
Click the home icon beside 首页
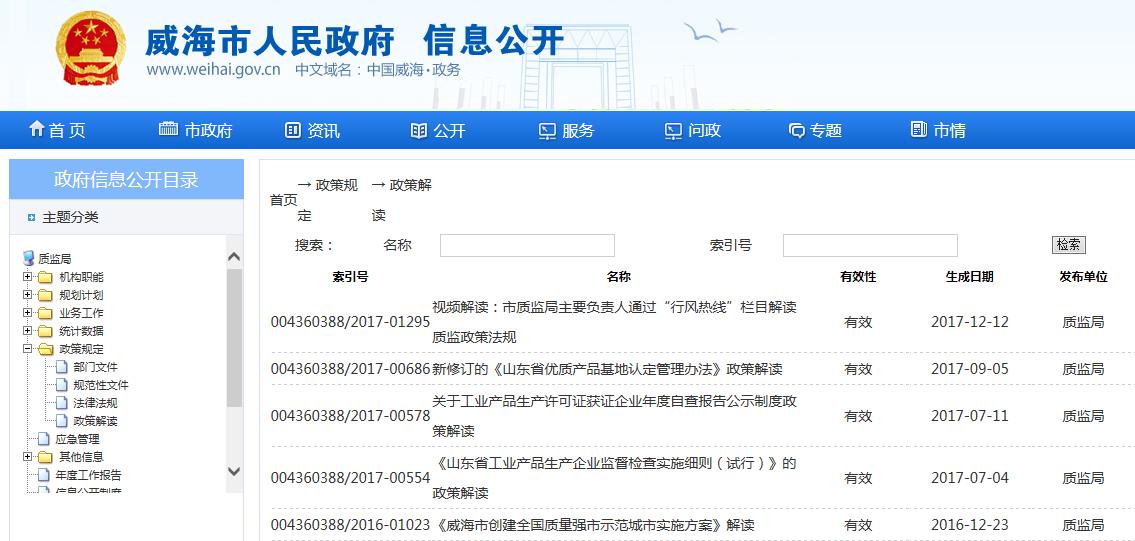click(x=37, y=129)
